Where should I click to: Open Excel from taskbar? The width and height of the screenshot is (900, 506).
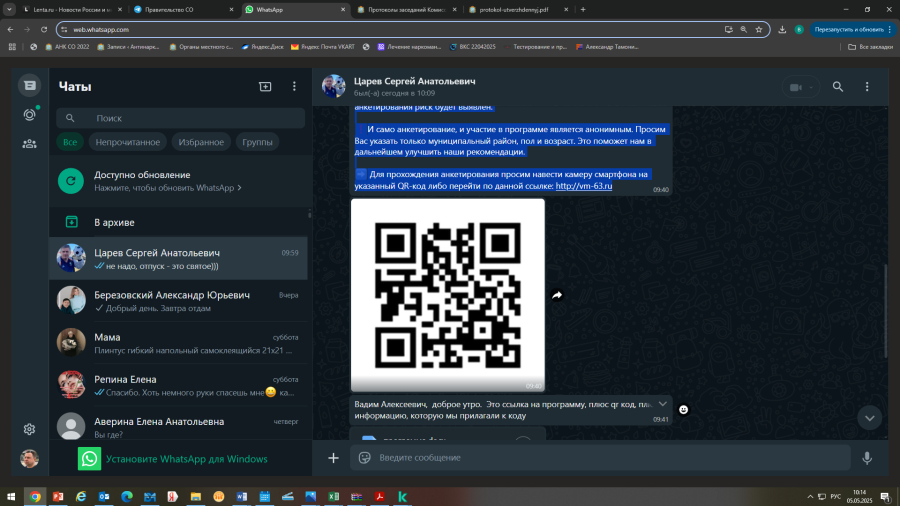point(333,496)
